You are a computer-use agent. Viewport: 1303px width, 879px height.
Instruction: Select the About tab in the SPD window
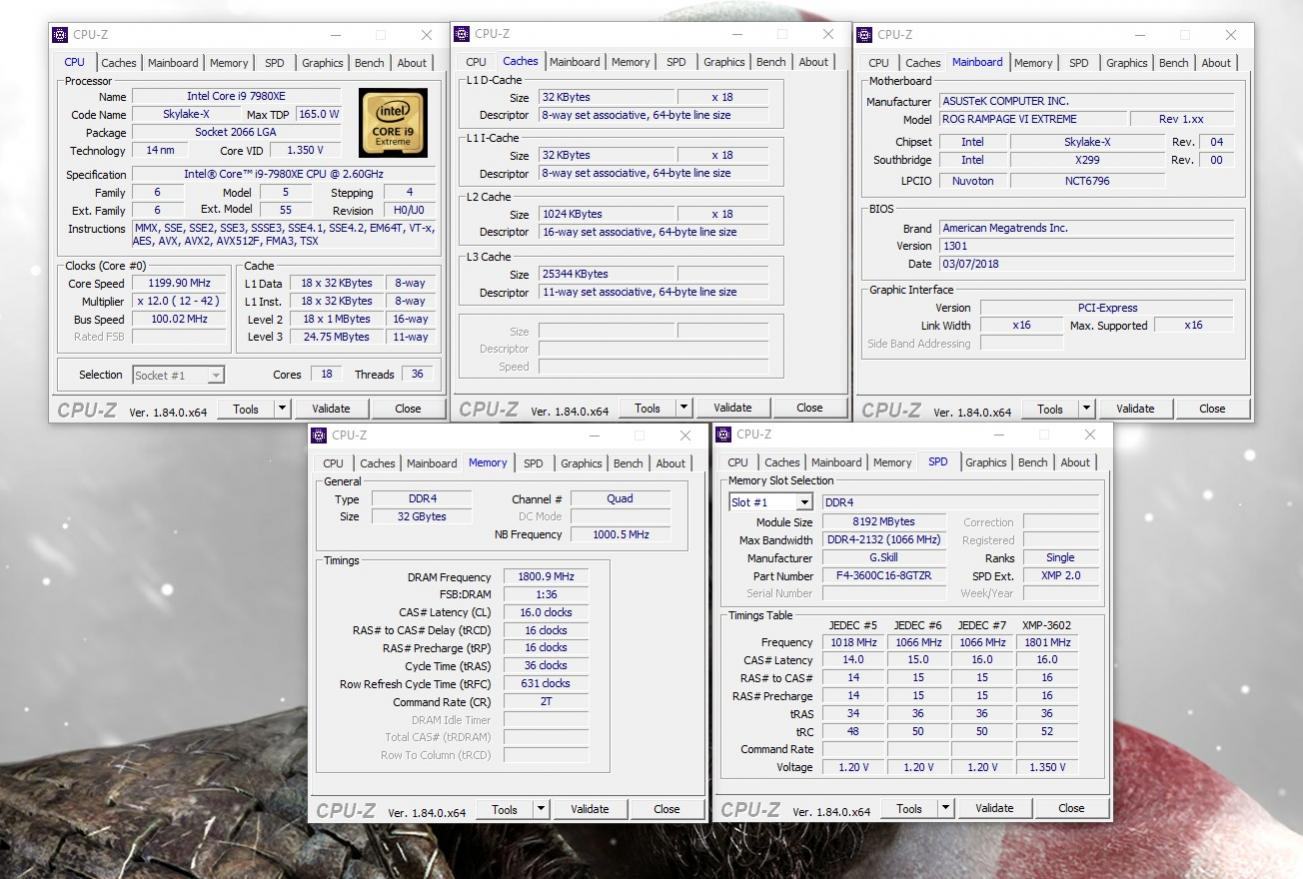pos(1075,462)
